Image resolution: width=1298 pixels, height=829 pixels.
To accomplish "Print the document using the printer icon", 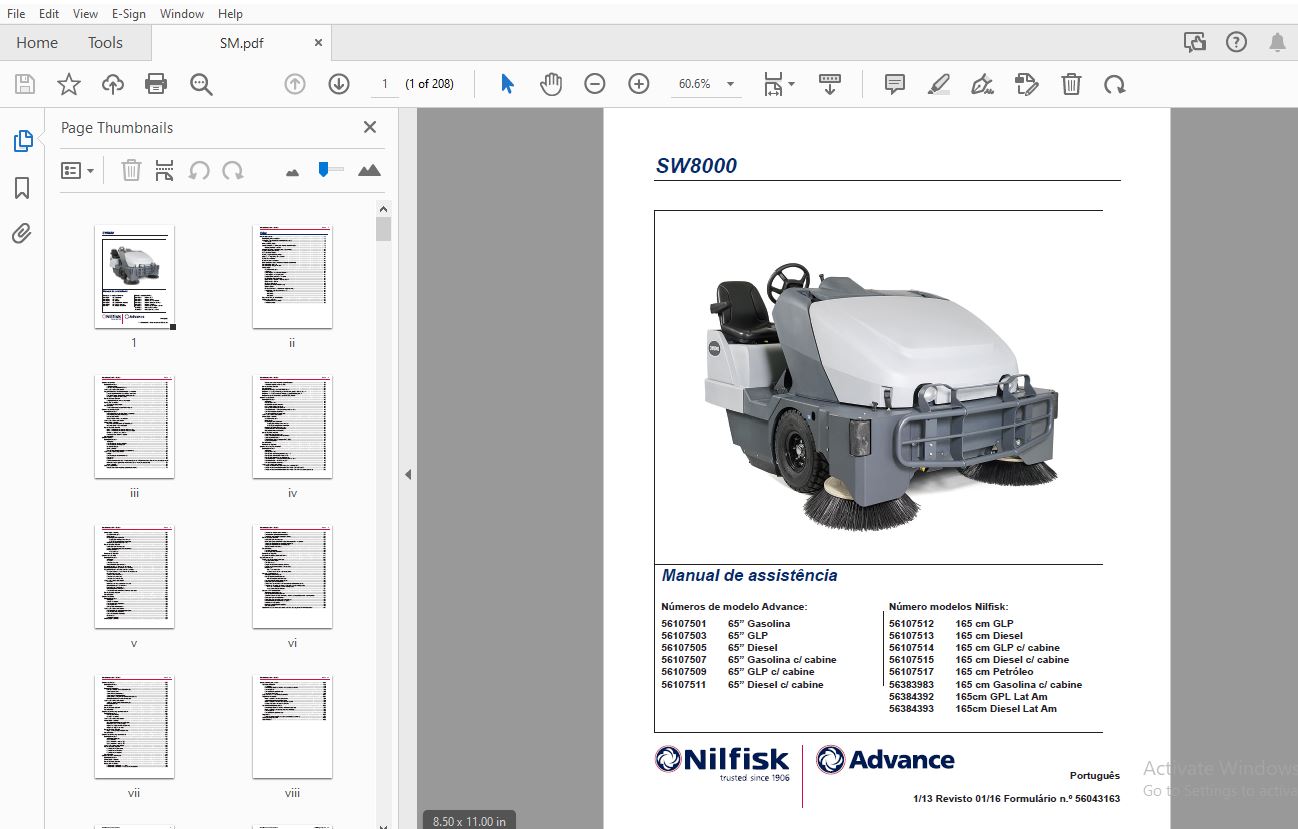I will point(156,84).
